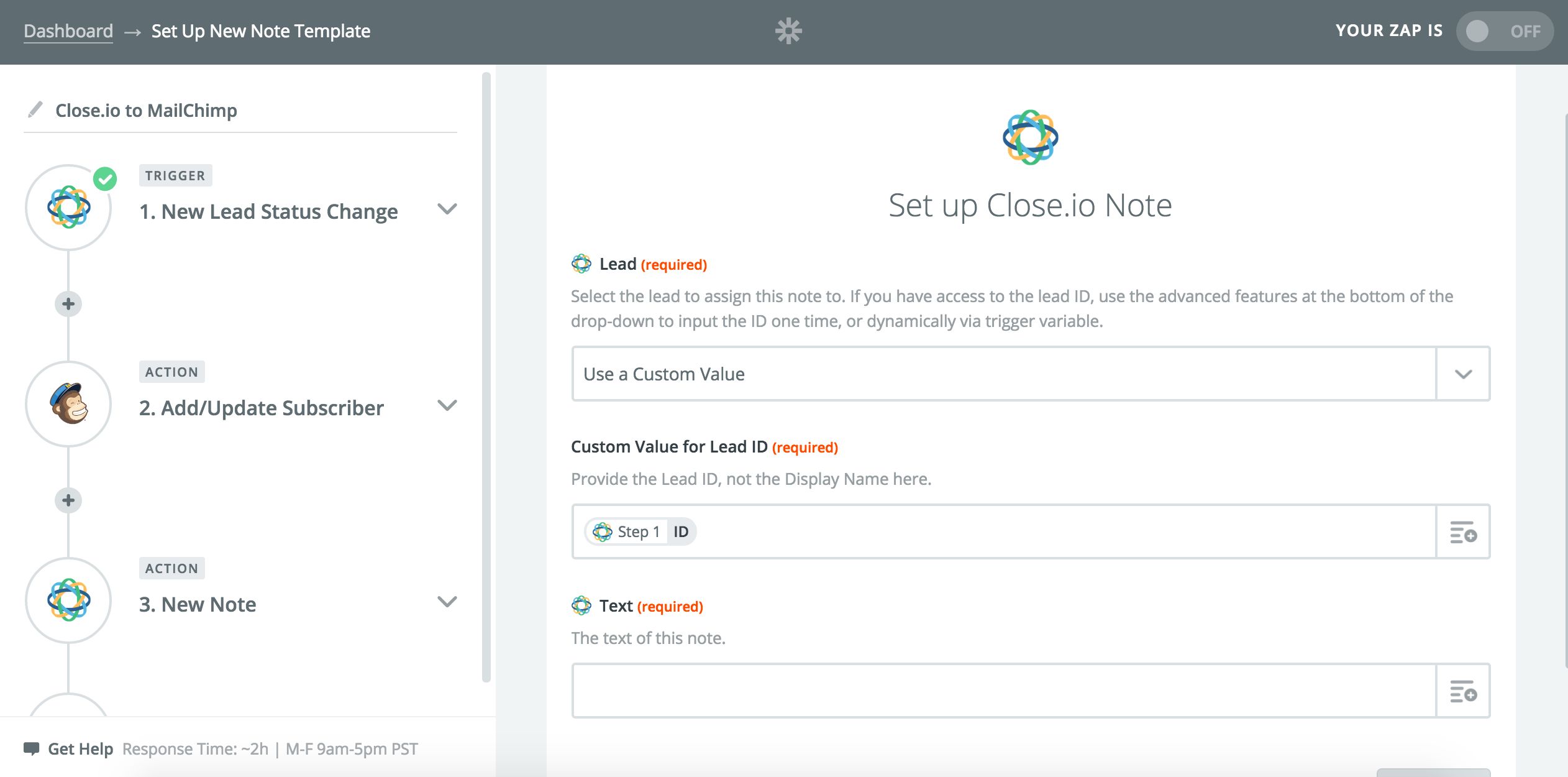1568x777 pixels.
Task: Click Step 1 ID pill in Lead ID field
Action: coord(640,531)
